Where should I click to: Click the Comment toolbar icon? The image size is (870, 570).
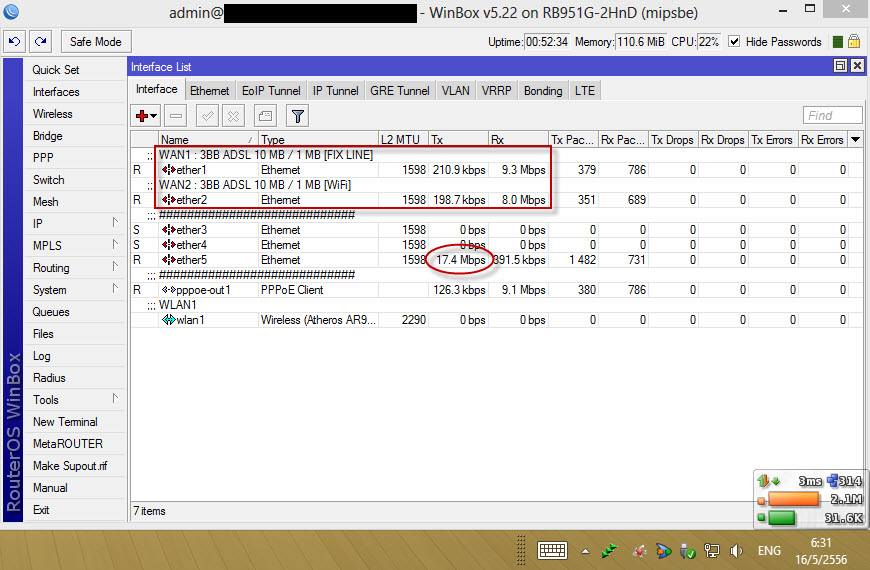pos(265,116)
